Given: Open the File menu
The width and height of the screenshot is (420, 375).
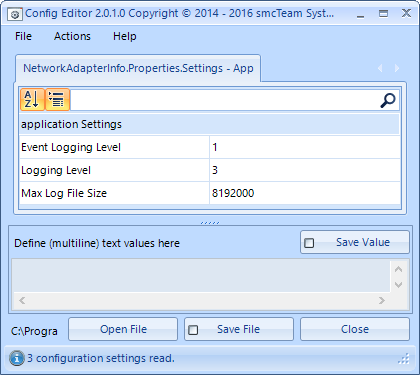Looking at the screenshot, I should [23, 36].
